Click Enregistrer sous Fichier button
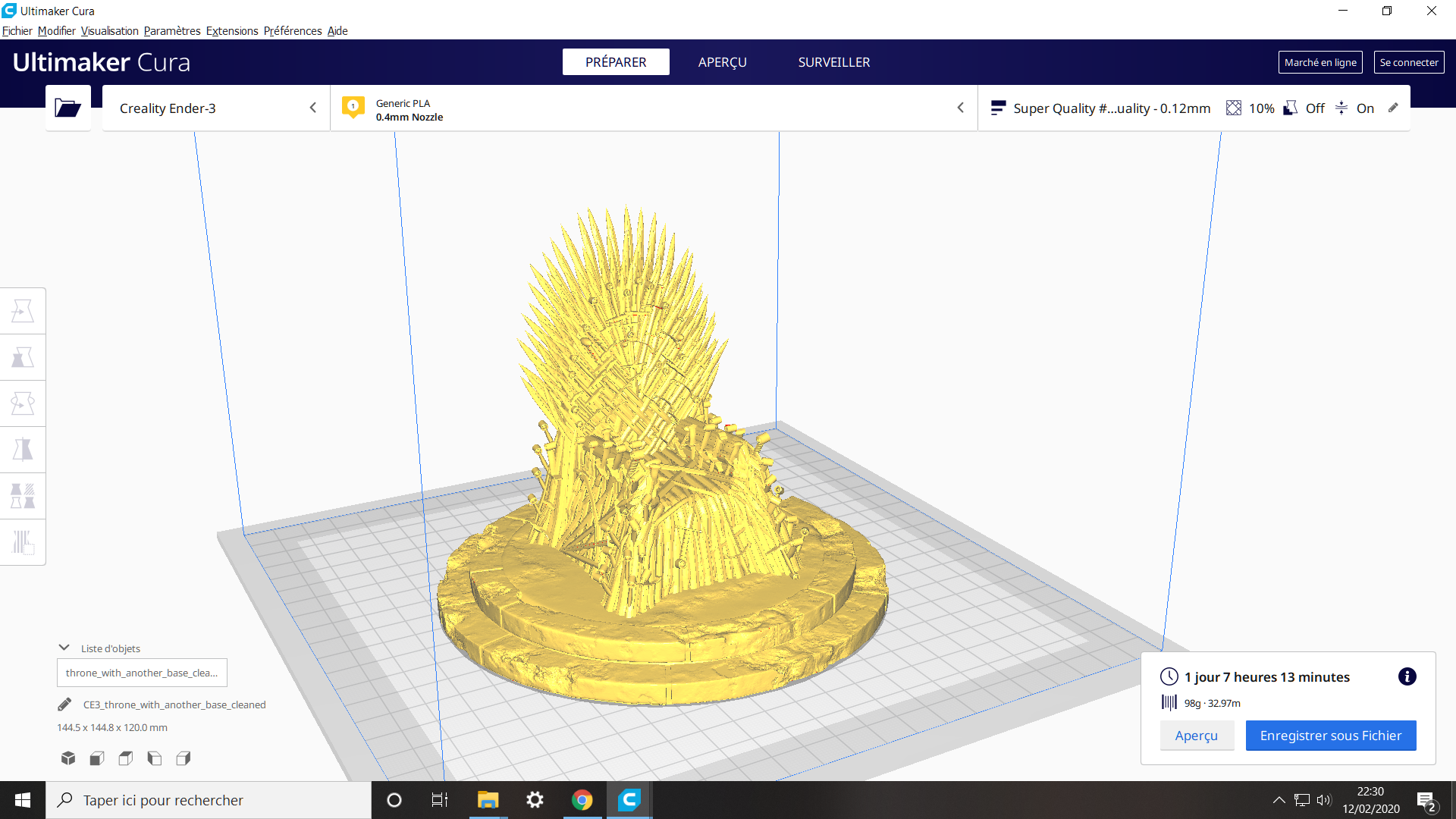Image resolution: width=1456 pixels, height=819 pixels. (1331, 736)
